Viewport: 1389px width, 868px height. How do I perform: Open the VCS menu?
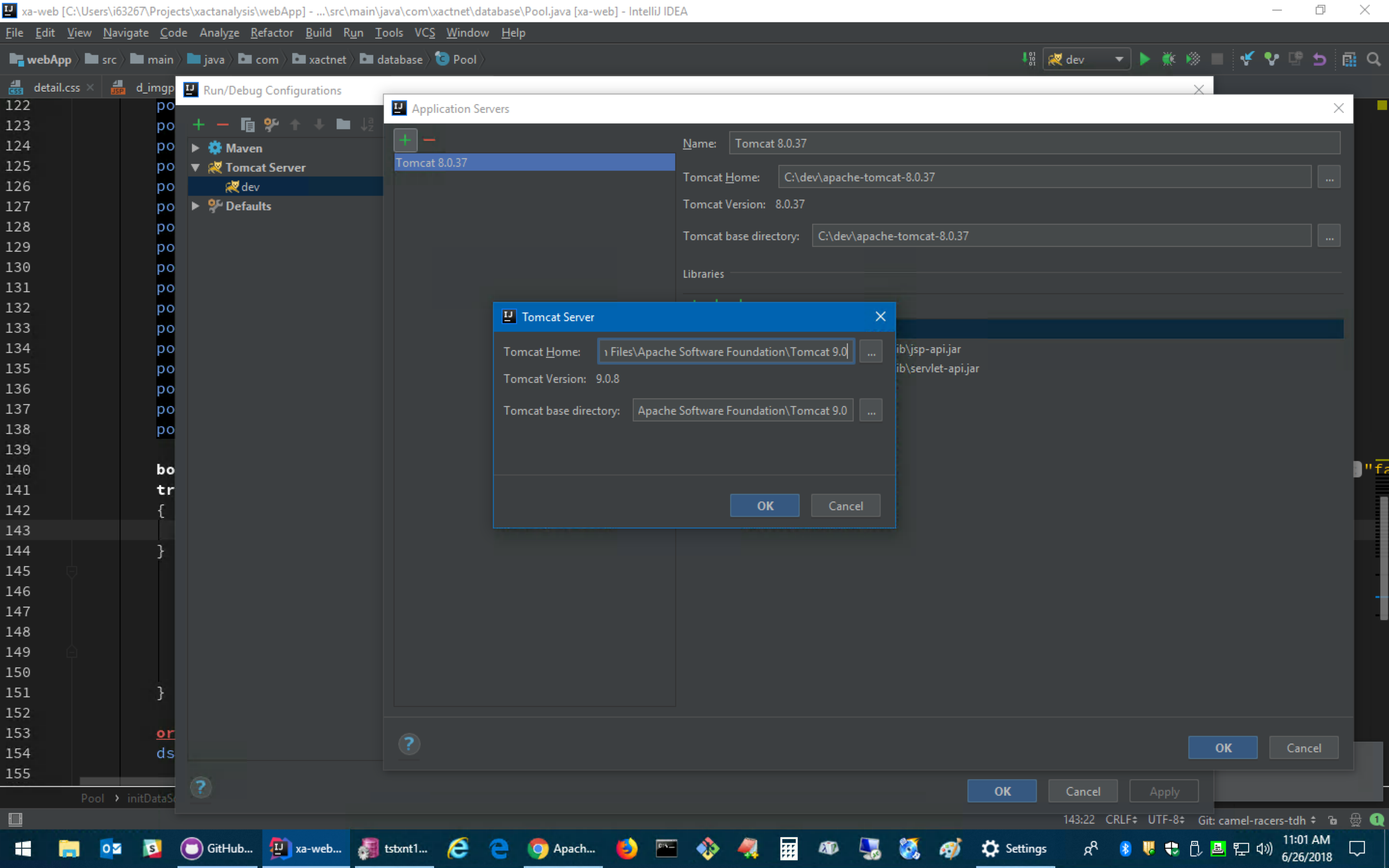coord(424,33)
